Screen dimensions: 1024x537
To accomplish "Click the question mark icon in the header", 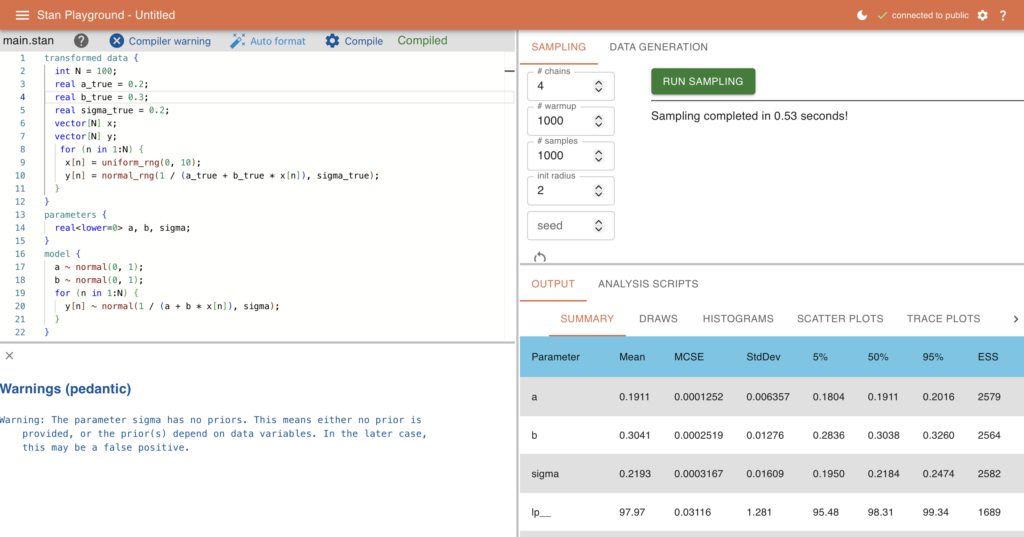I will pyautogui.click(x=1003, y=15).
